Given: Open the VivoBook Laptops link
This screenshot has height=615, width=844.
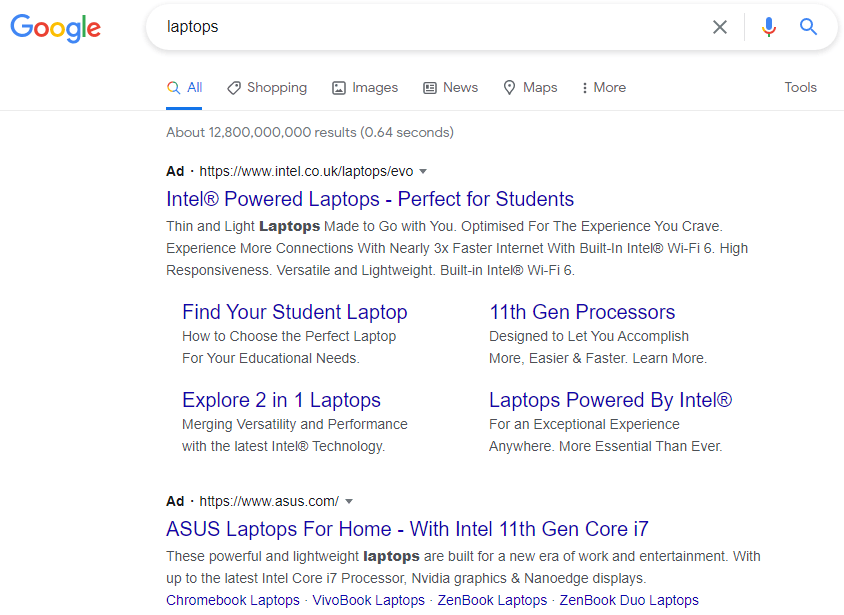Looking at the screenshot, I should click(368, 600).
